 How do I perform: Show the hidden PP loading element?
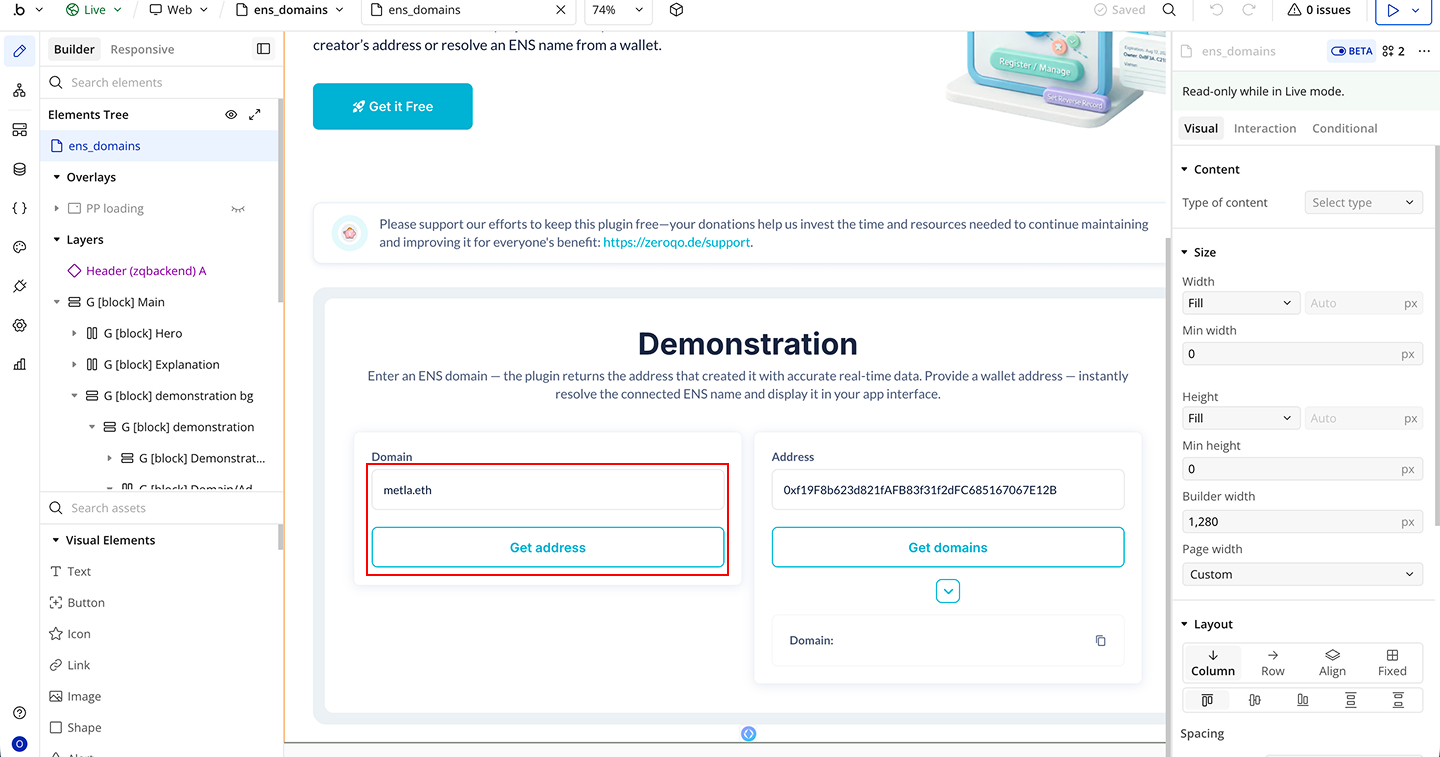[x=238, y=209]
